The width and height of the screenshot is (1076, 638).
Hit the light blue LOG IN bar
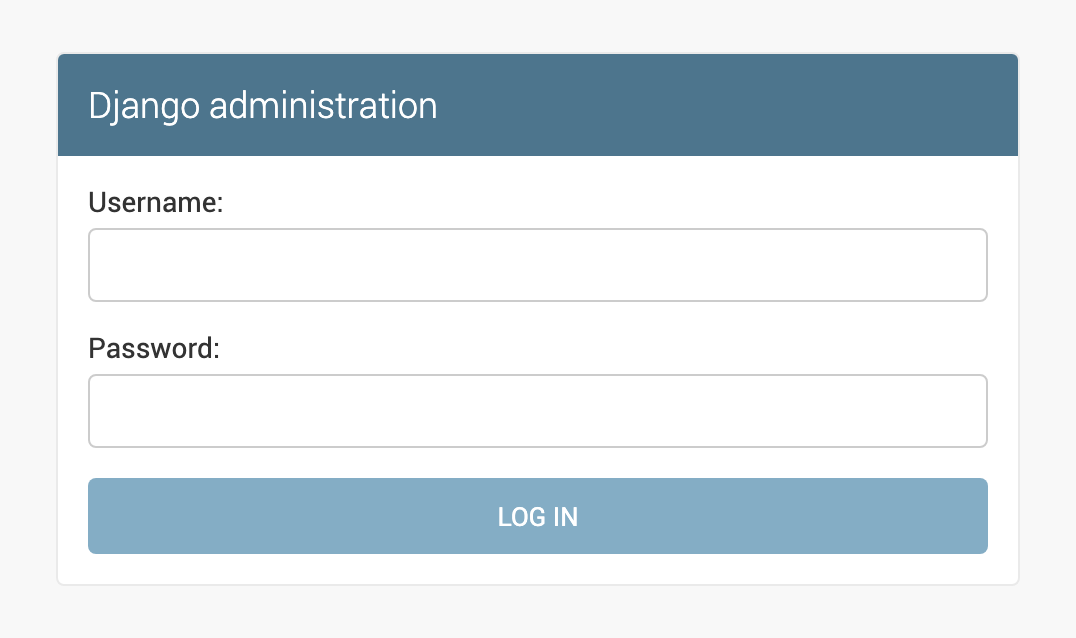[538, 516]
